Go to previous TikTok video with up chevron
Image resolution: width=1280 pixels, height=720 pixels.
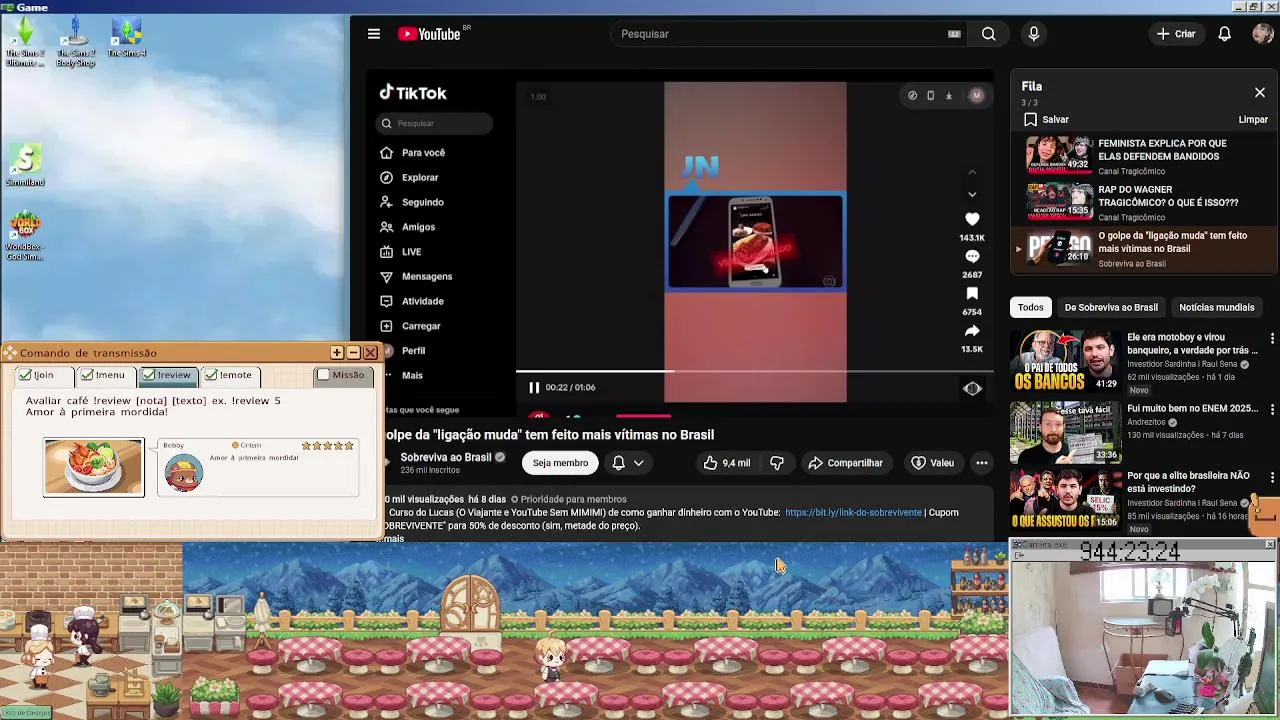point(972,172)
